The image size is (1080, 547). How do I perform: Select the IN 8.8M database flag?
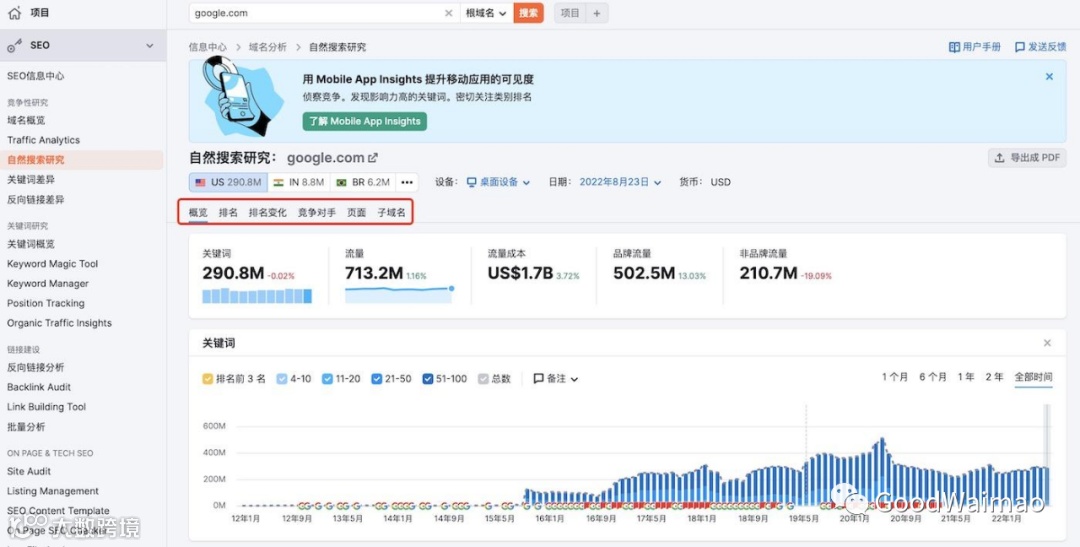(x=298, y=183)
